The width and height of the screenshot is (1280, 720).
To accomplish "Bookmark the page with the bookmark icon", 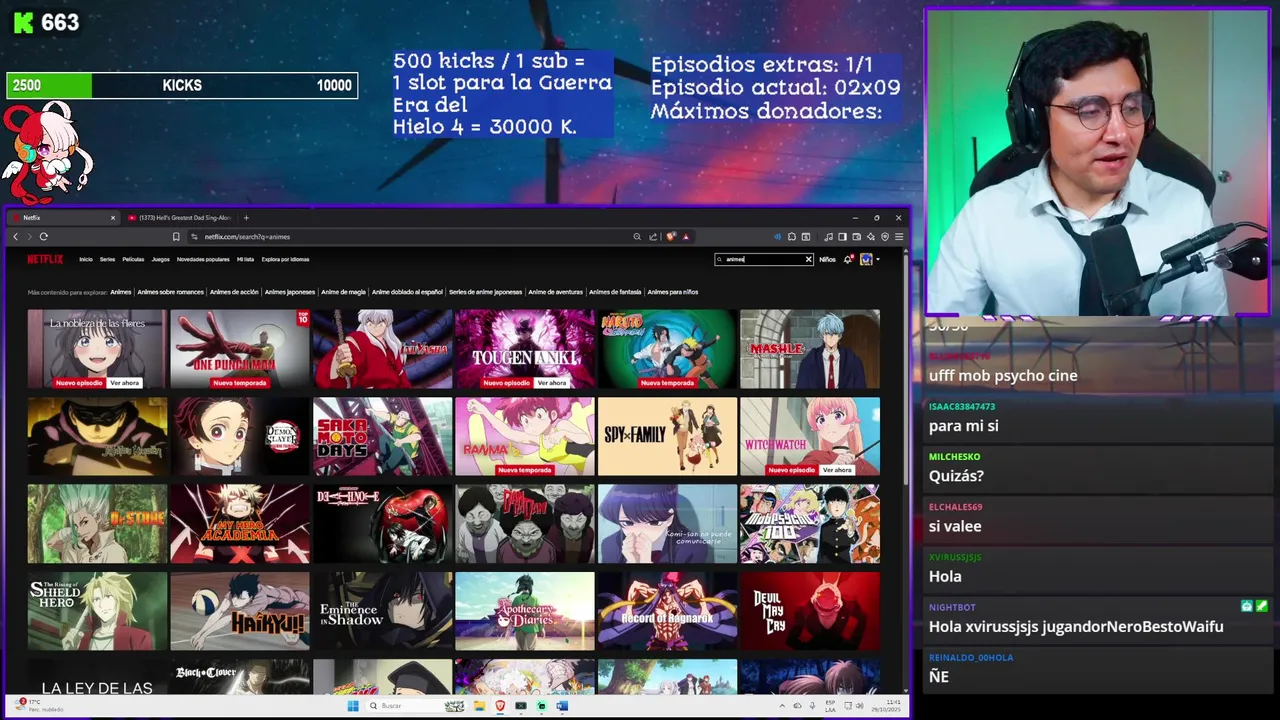I will tap(176, 237).
